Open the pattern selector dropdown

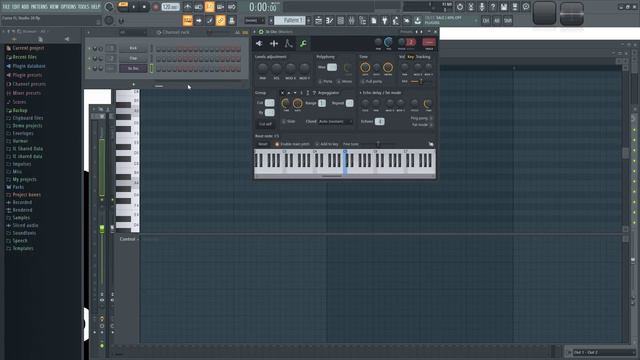pos(289,20)
